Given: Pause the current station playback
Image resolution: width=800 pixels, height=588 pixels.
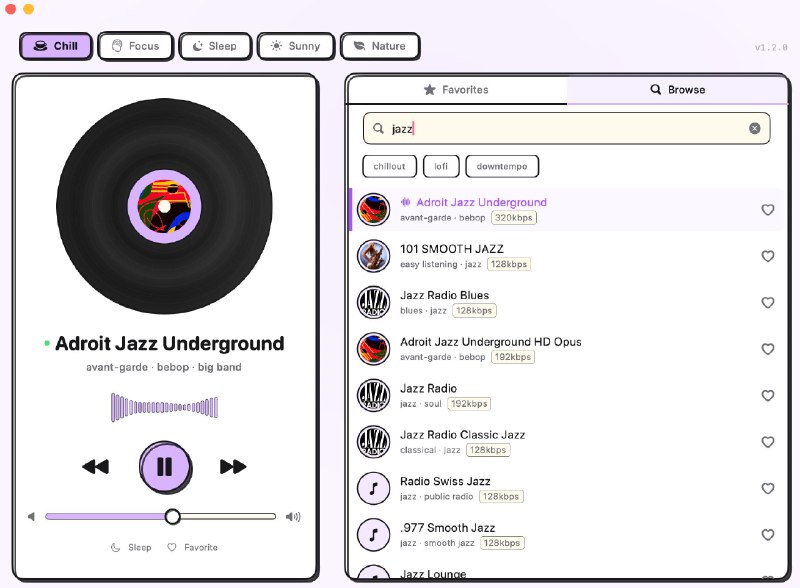Looking at the screenshot, I should point(165,466).
